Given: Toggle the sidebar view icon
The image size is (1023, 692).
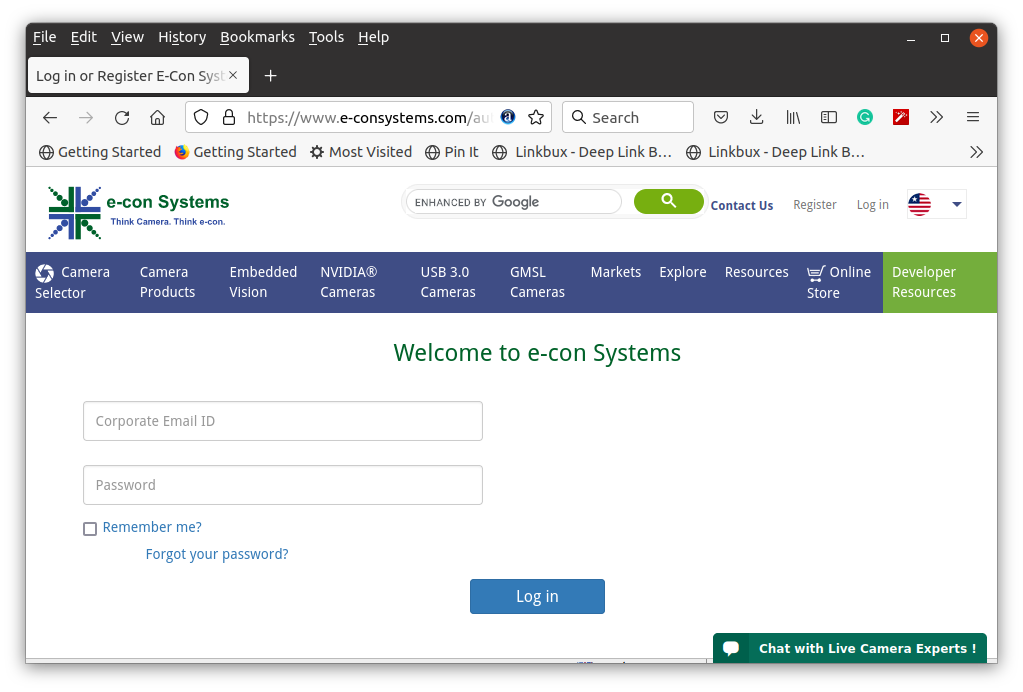Looking at the screenshot, I should (829, 117).
